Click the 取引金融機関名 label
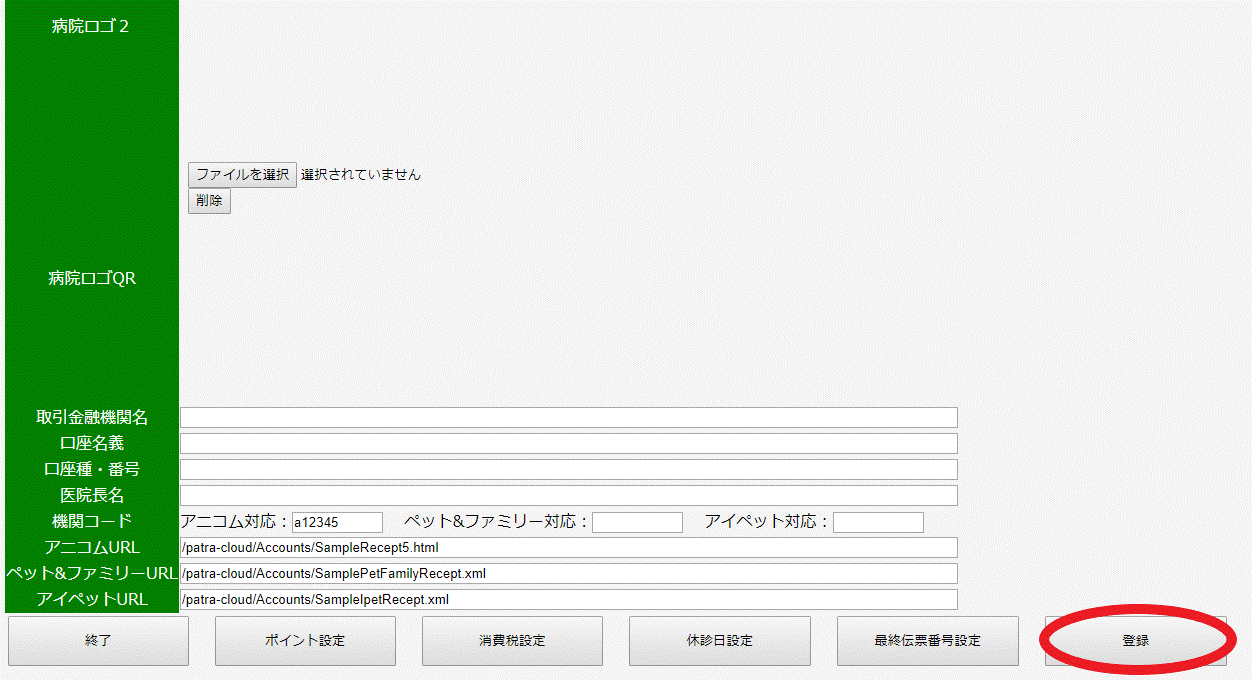1252x680 pixels. pyautogui.click(x=92, y=417)
